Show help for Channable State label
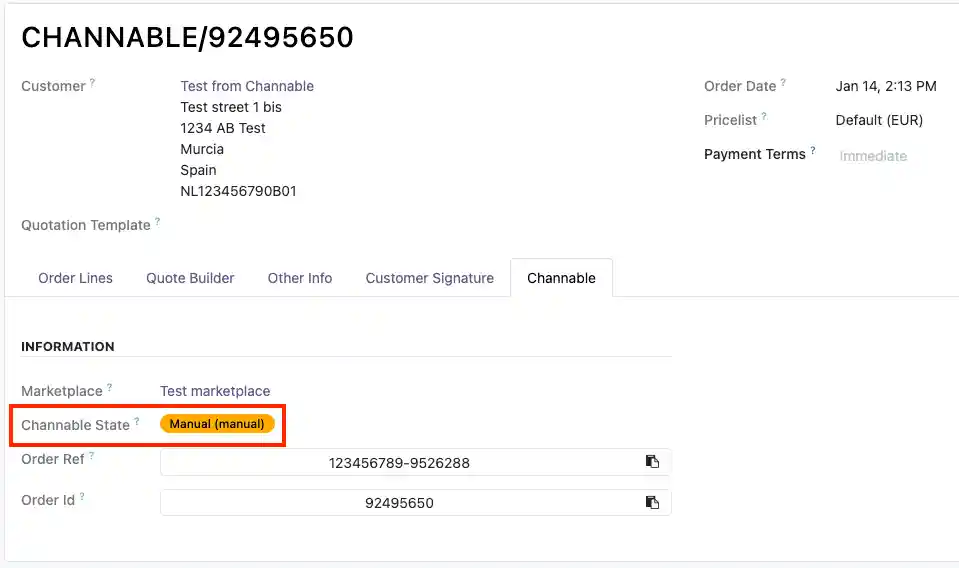The image size is (959, 568). [x=137, y=422]
